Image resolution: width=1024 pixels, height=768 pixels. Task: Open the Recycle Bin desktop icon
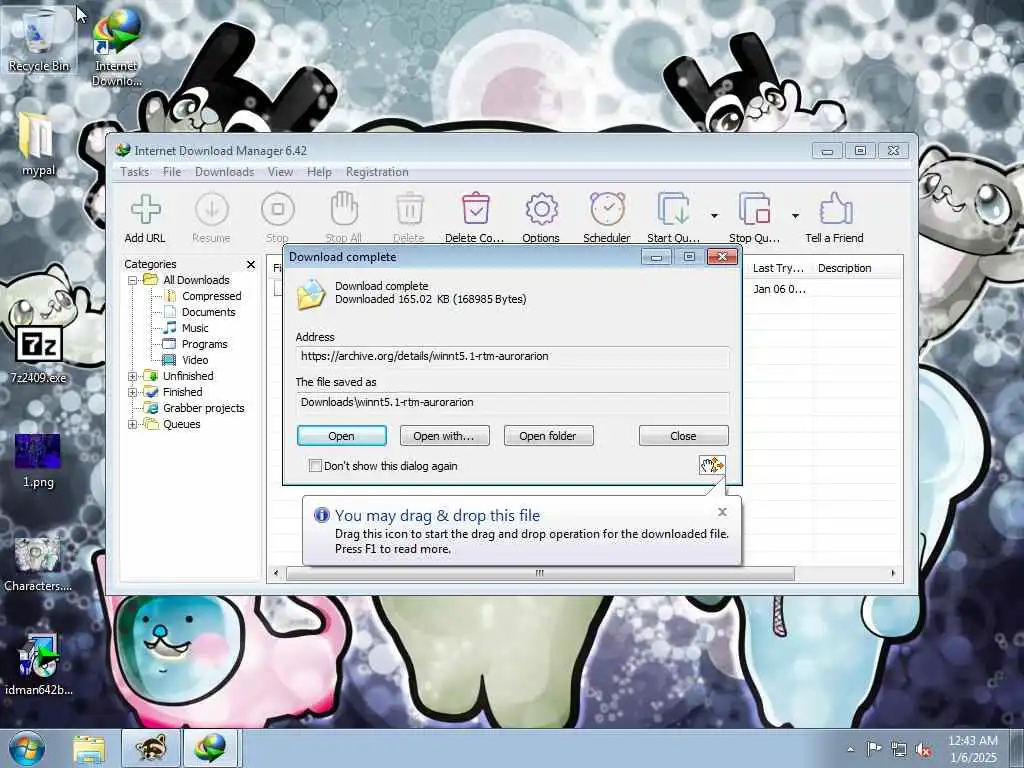click(x=39, y=40)
